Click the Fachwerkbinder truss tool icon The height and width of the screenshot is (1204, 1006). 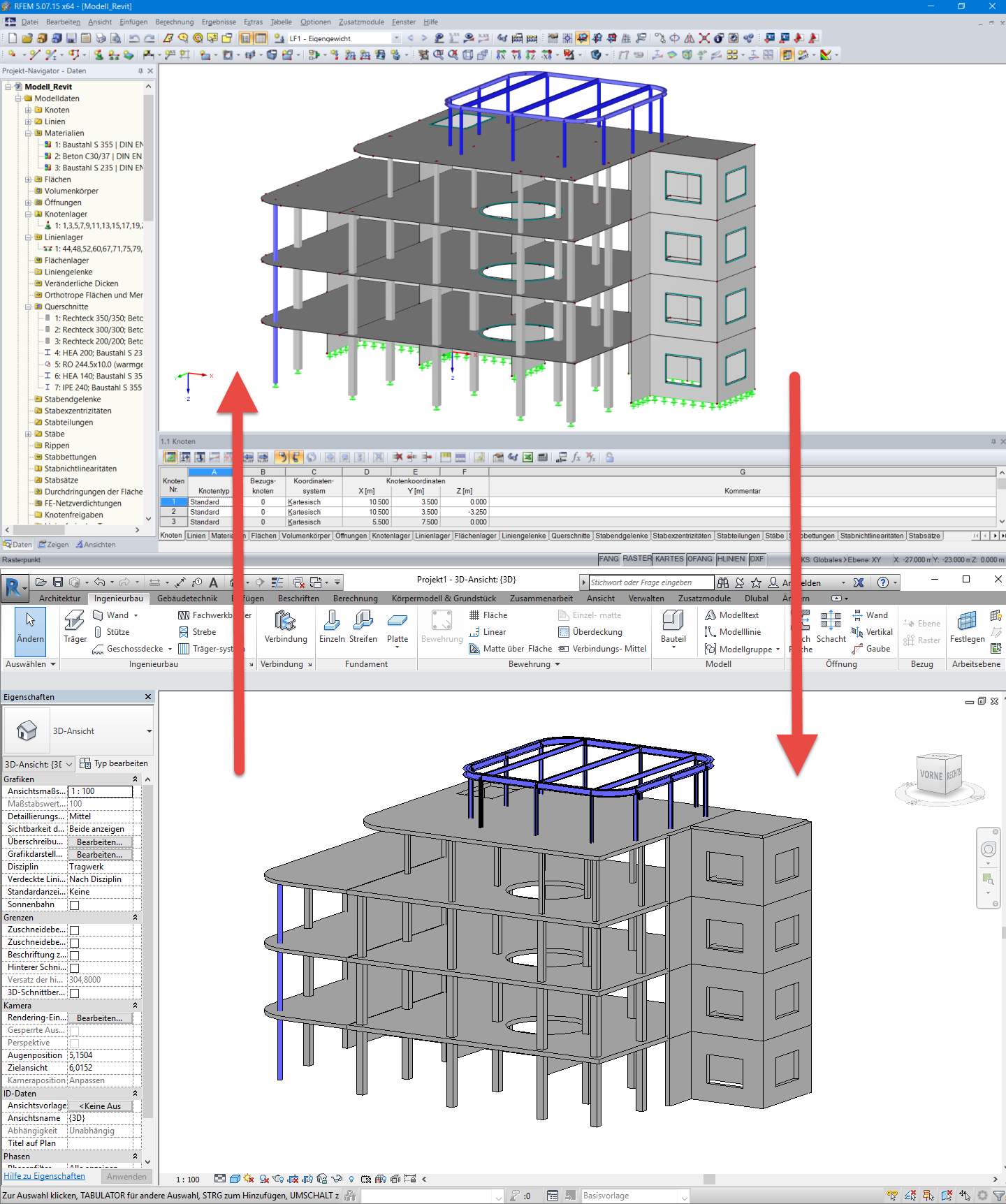[184, 615]
